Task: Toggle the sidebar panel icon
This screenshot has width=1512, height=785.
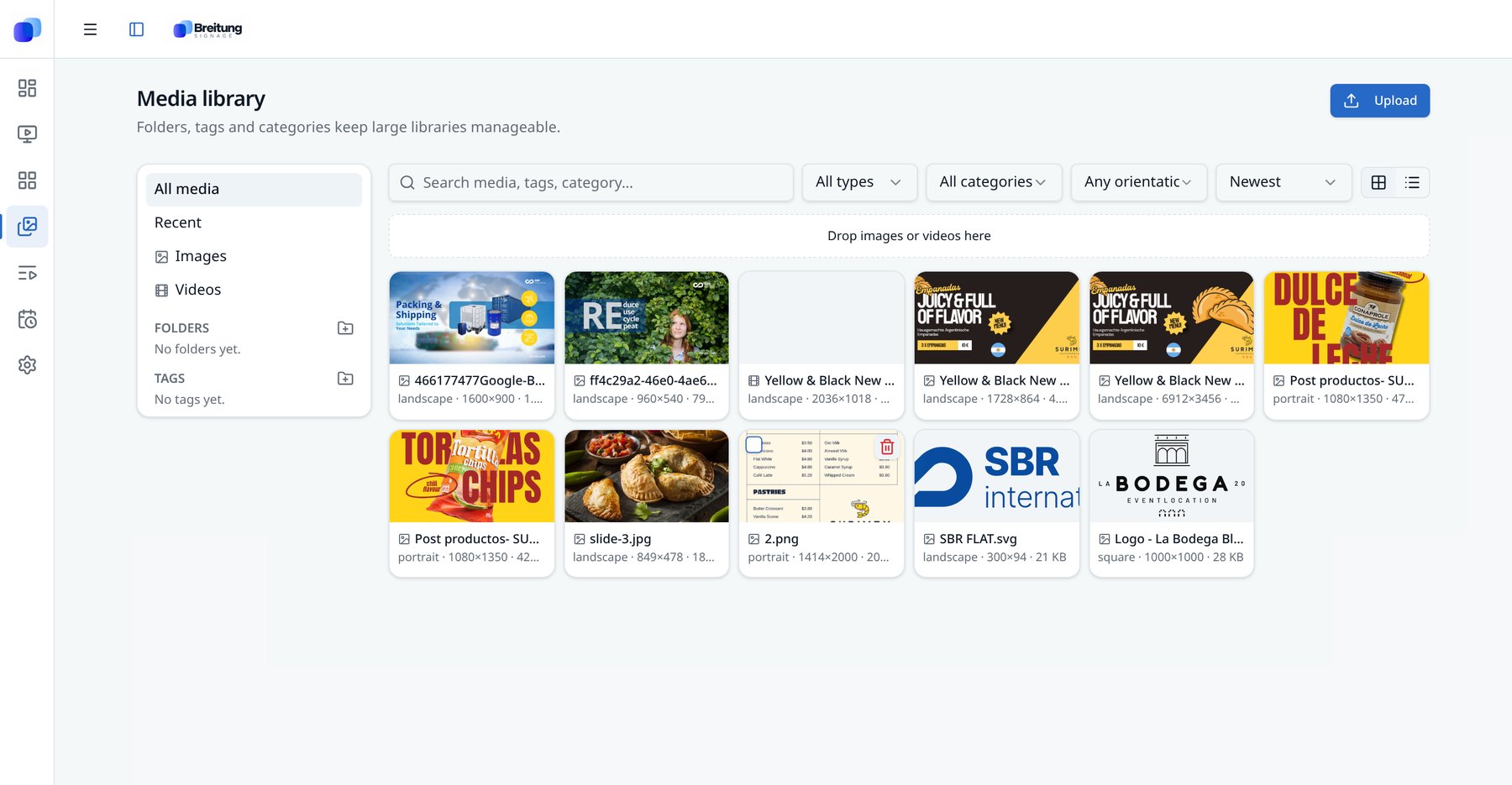Action: (x=136, y=29)
